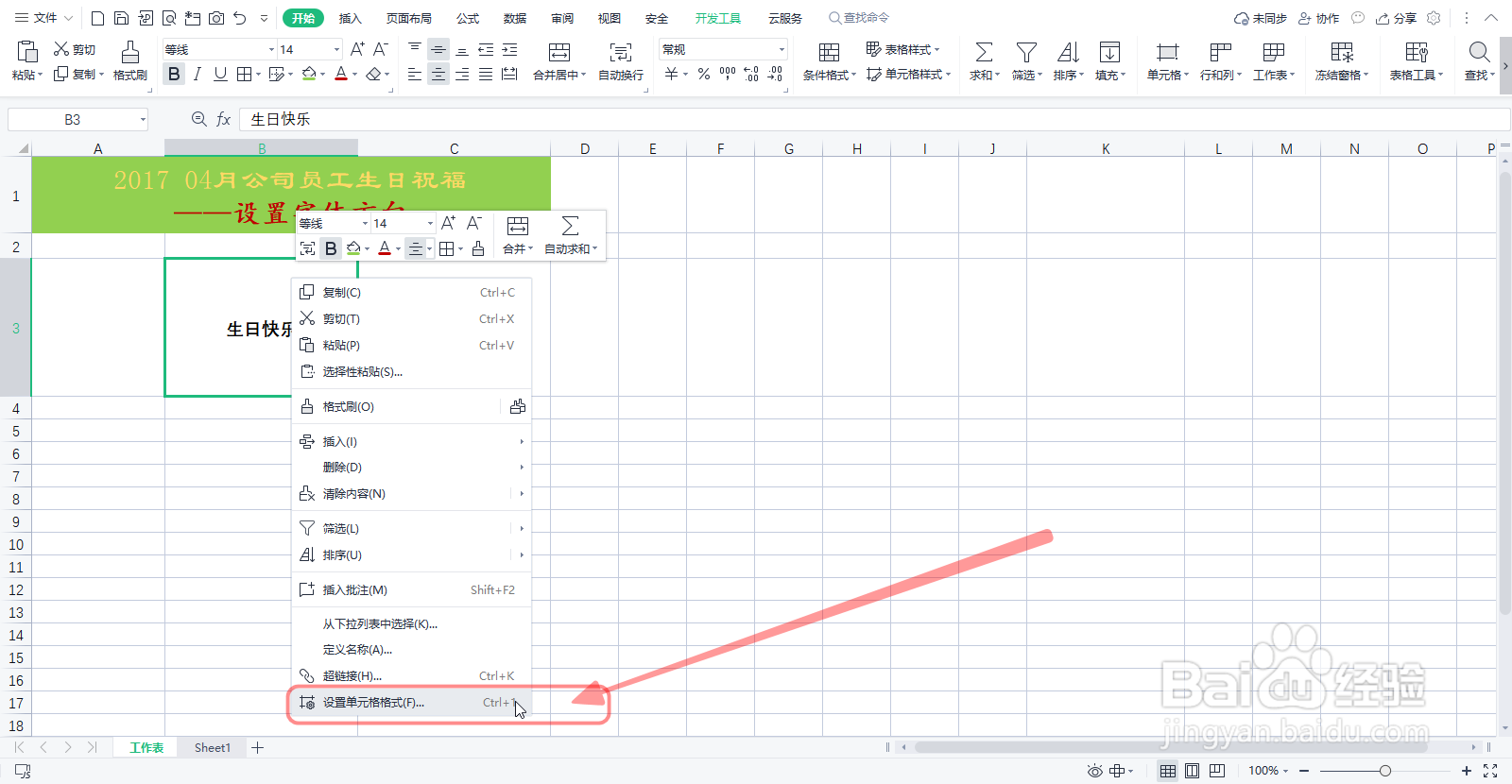Click the Filter (筛选) funnel ribbon icon

(x=1026, y=52)
